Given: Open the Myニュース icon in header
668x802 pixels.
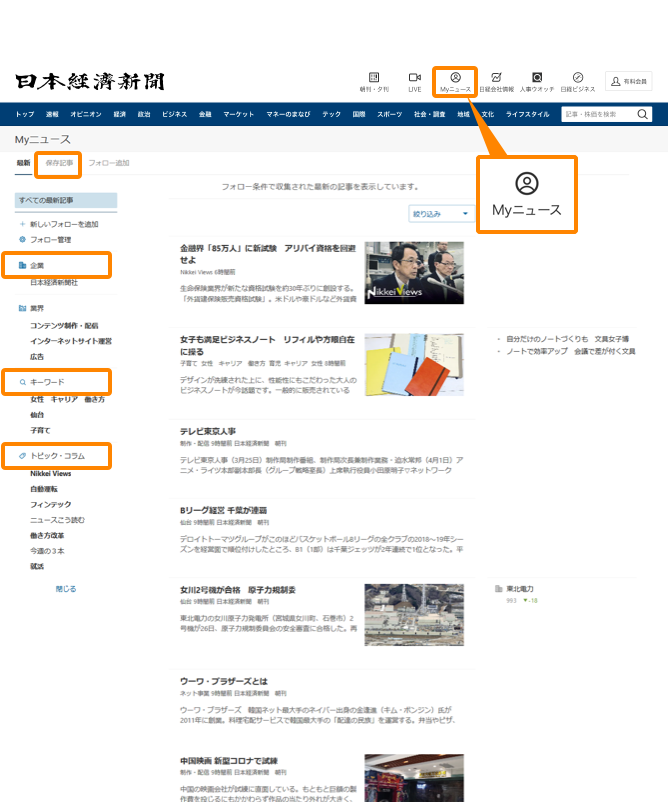Looking at the screenshot, I should pos(455,78).
